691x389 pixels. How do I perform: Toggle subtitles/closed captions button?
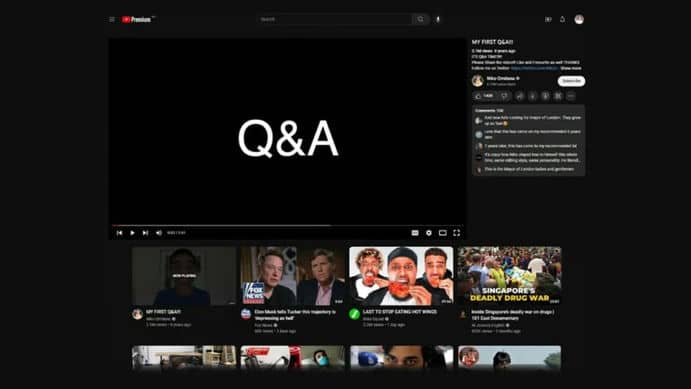[415, 233]
